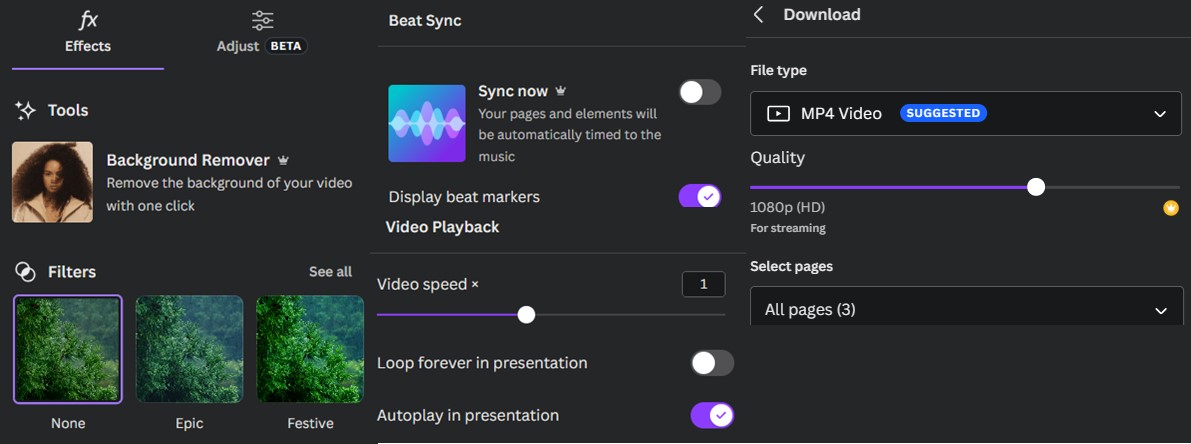The width and height of the screenshot is (1191, 444).
Task: Click the Quality slider handle
Action: point(1036,187)
